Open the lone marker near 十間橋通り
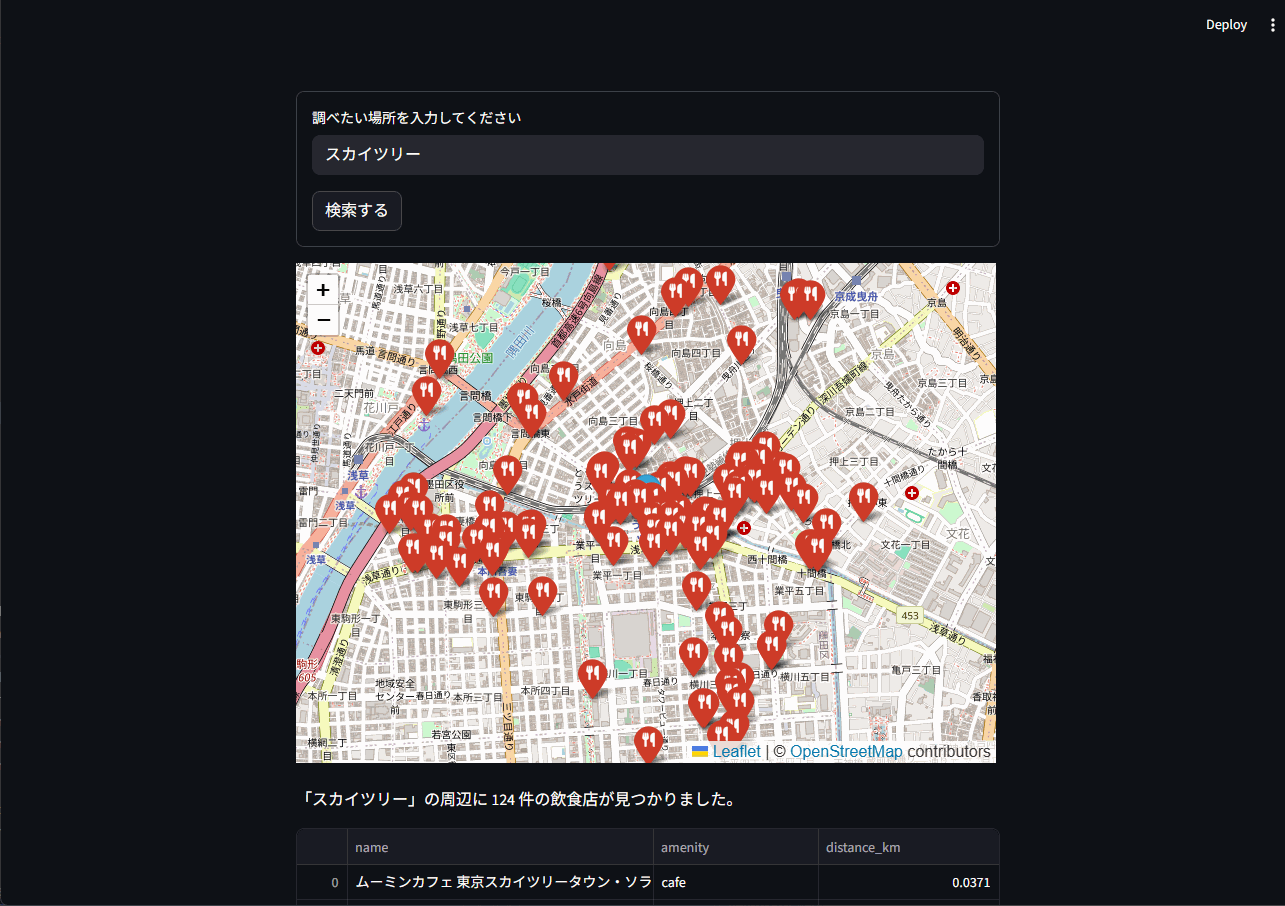Screen dimensions: 1285x906 [864, 500]
